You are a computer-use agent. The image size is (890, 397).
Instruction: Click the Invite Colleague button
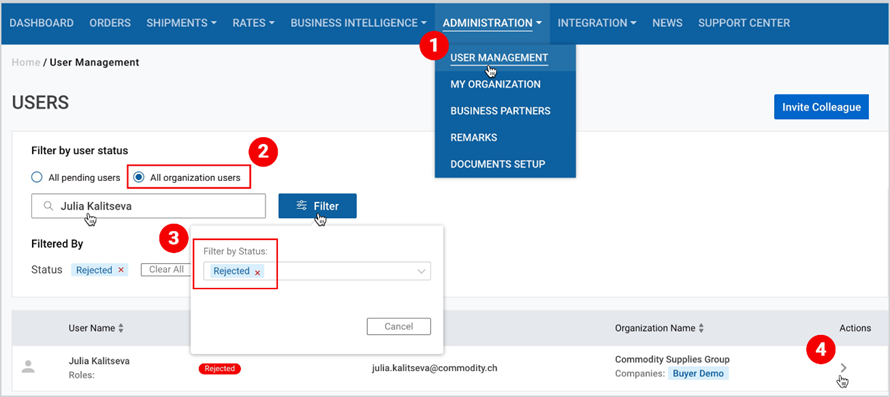click(821, 107)
